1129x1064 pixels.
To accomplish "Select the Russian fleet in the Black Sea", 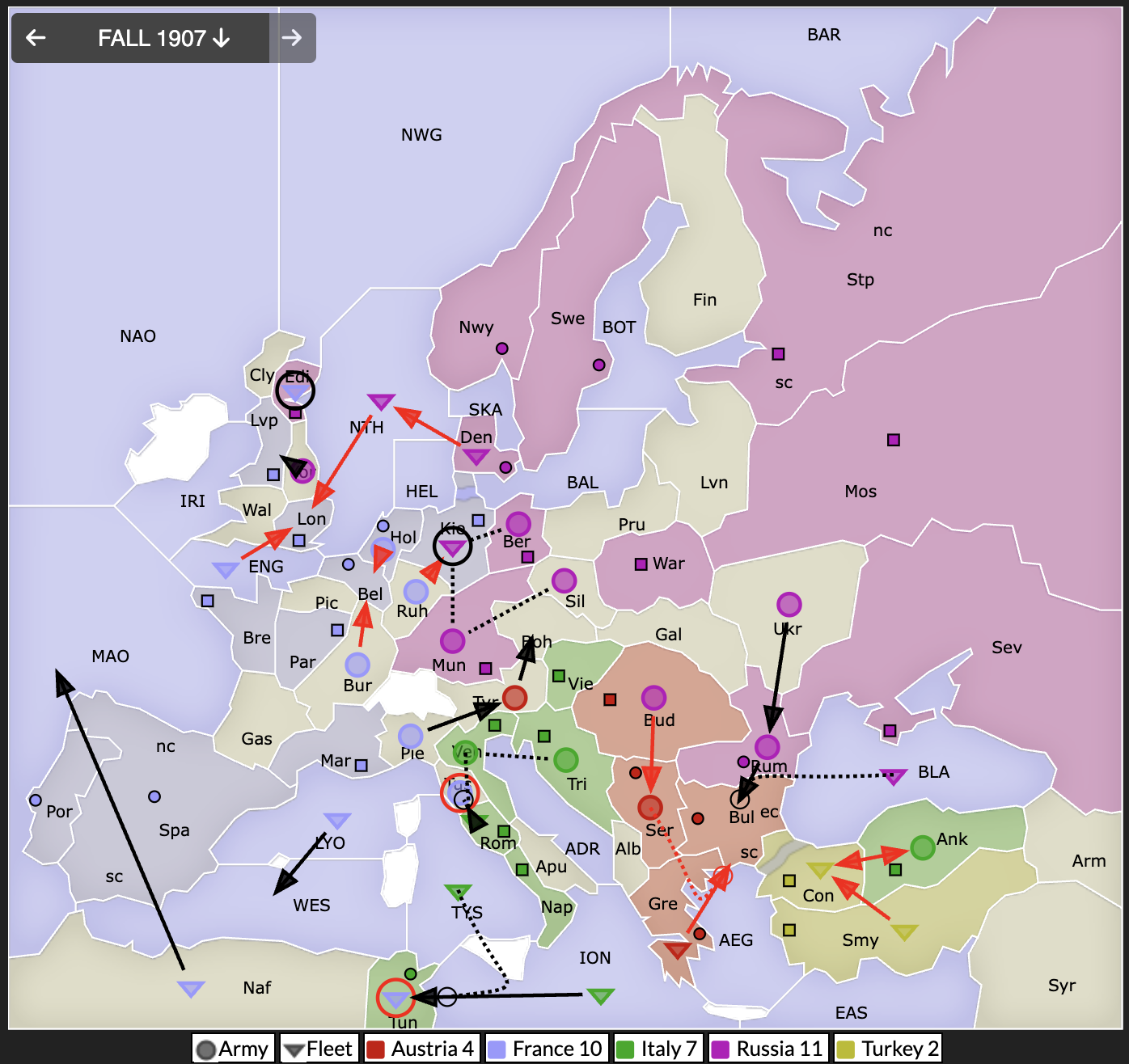I will pyautogui.click(x=893, y=777).
